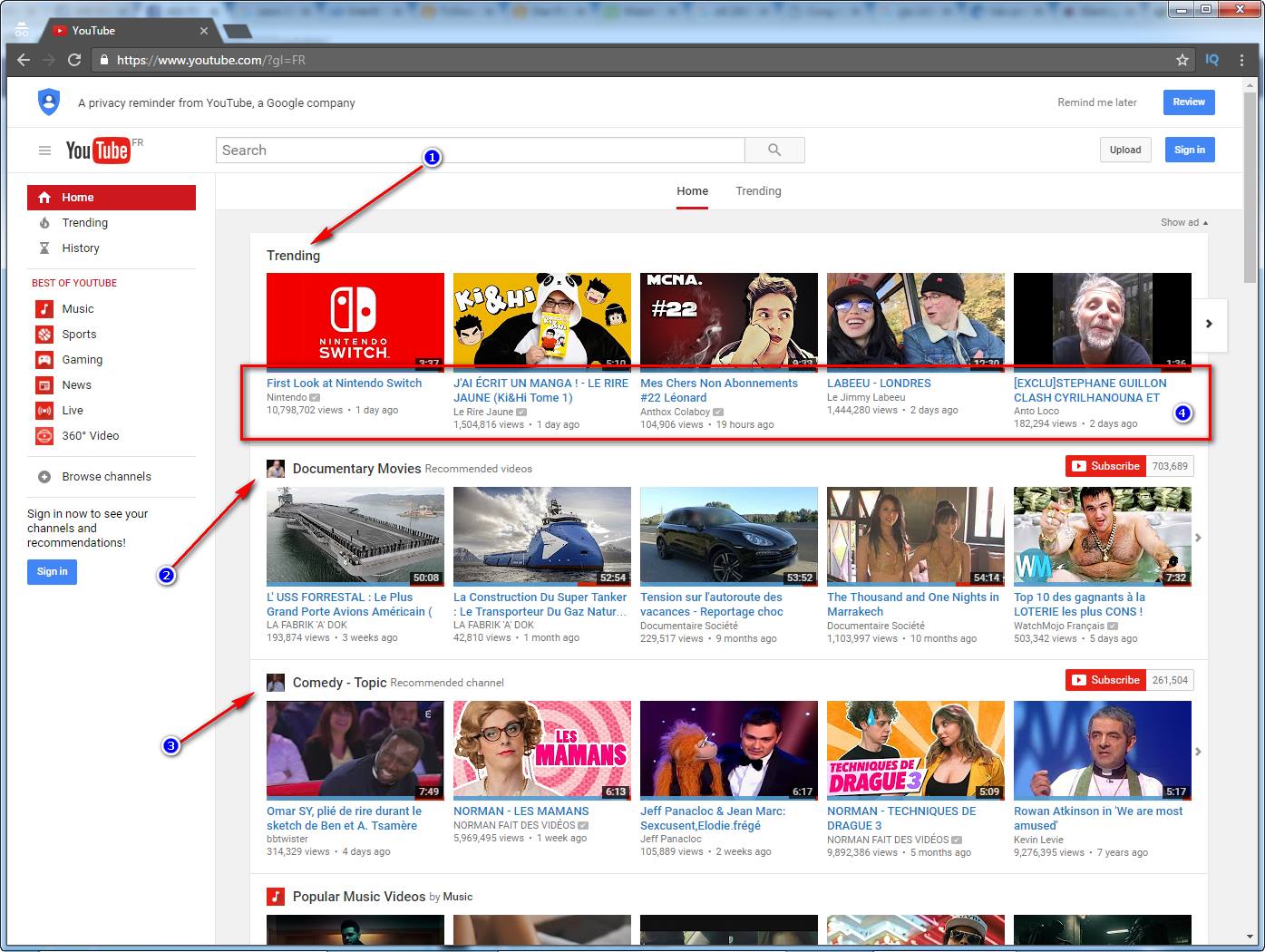Click the Review button
Image resolution: width=1265 pixels, height=952 pixels.
coord(1189,102)
